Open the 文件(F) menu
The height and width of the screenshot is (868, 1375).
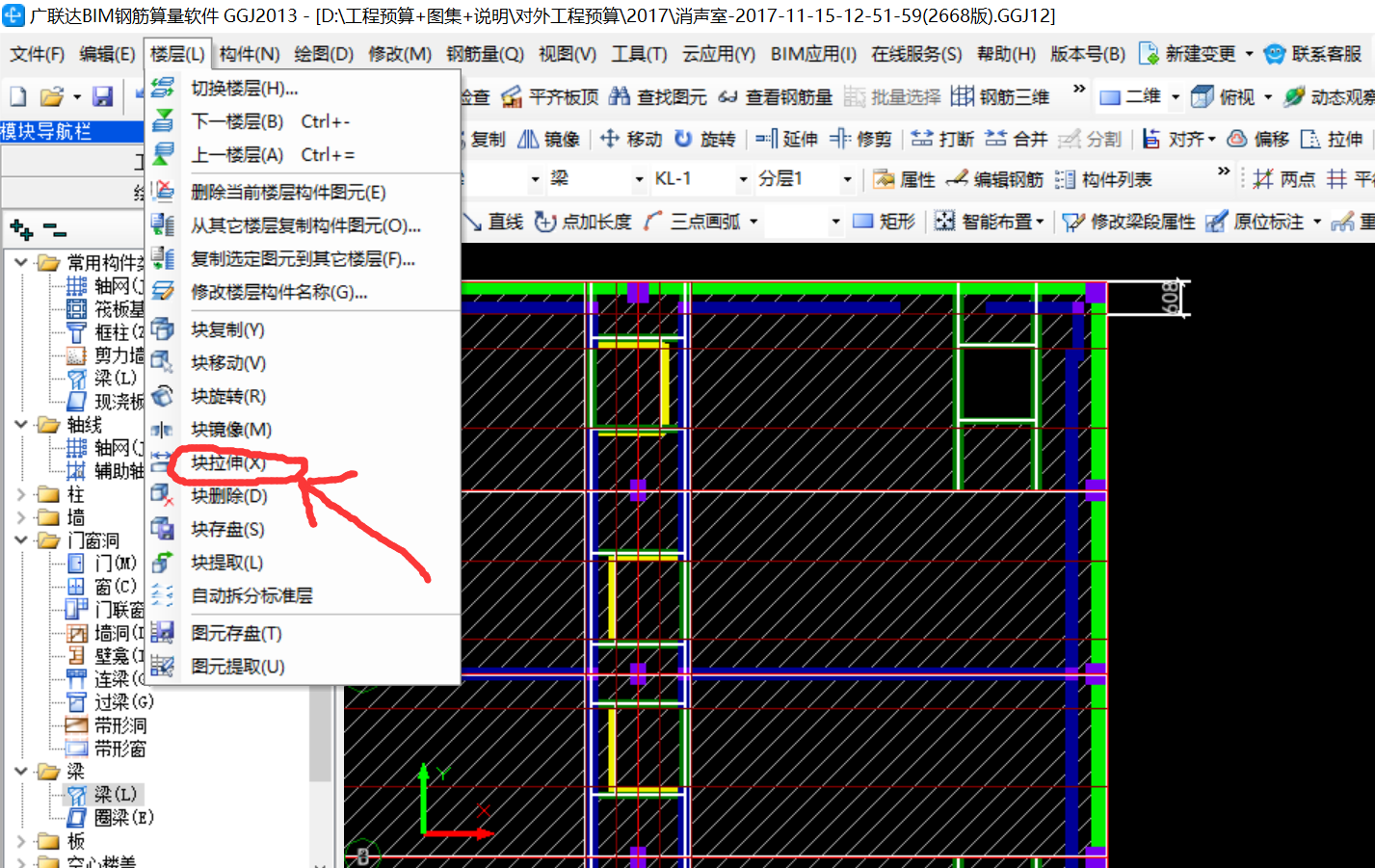click(x=37, y=54)
